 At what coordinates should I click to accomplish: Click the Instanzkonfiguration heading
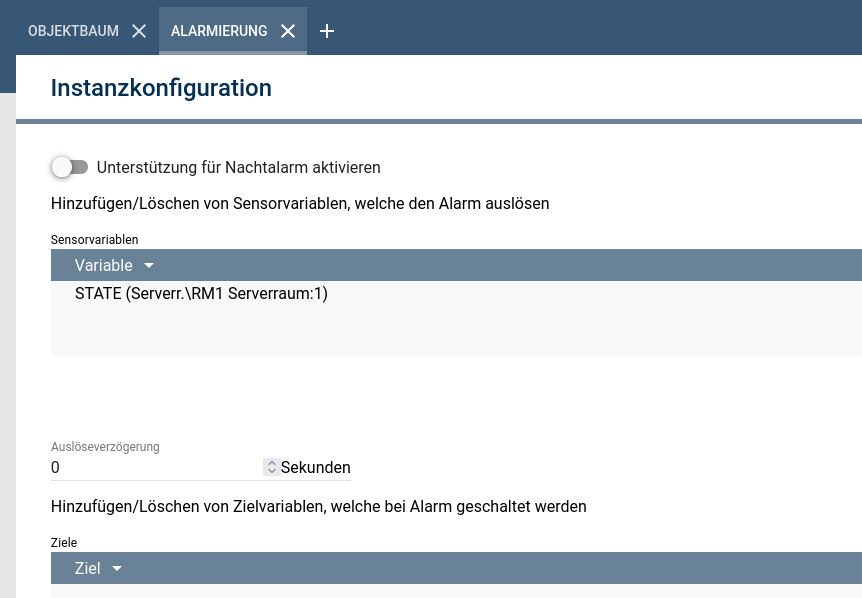pyautogui.click(x=161, y=88)
